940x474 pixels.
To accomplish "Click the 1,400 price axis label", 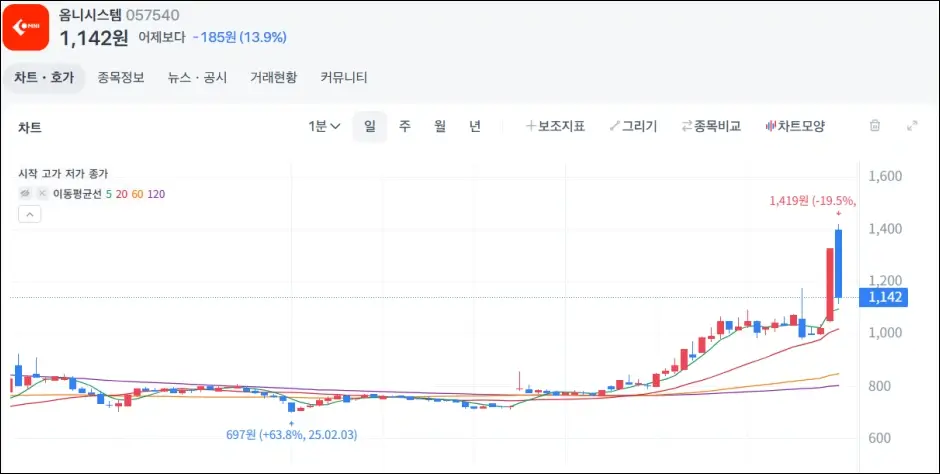I will click(x=885, y=228).
